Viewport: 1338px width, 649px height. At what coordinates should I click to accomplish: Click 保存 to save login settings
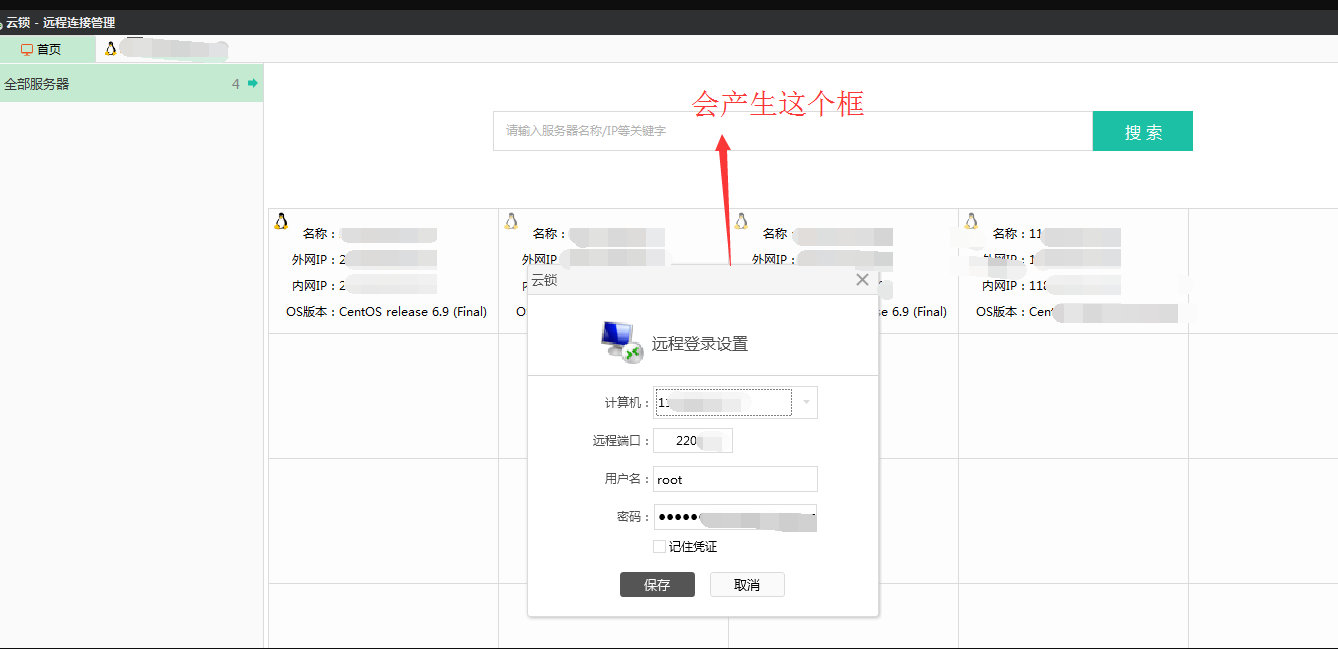pos(657,585)
